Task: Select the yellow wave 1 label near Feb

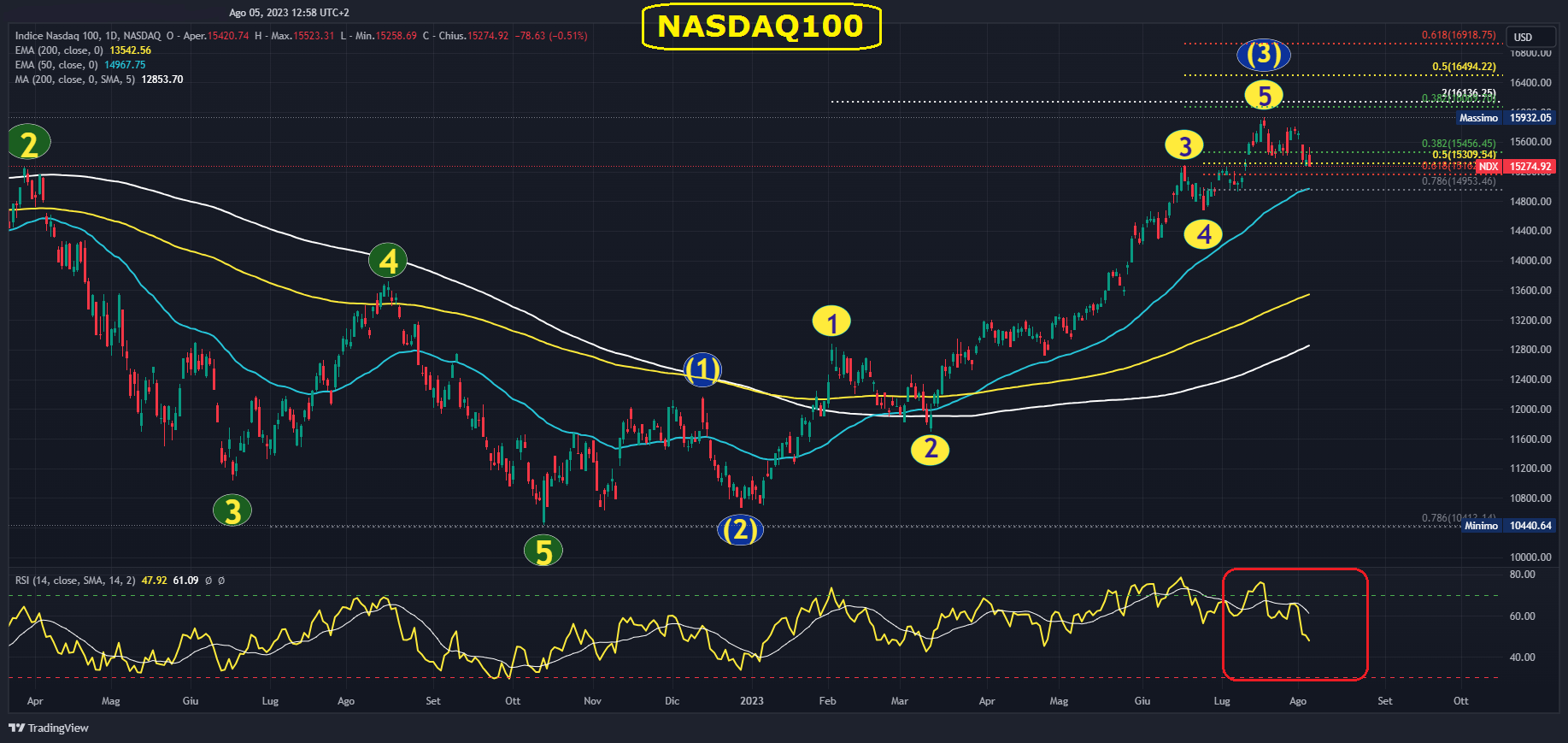Action: [x=831, y=322]
